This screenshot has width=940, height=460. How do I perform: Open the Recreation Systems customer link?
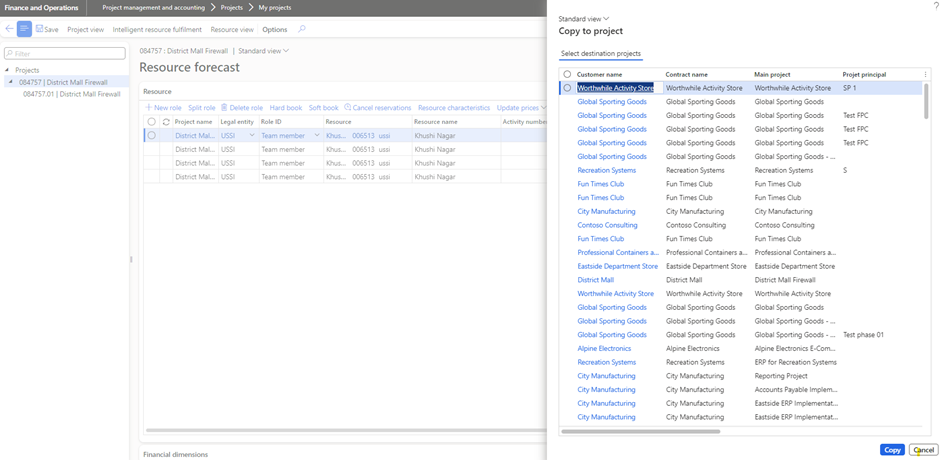point(606,170)
